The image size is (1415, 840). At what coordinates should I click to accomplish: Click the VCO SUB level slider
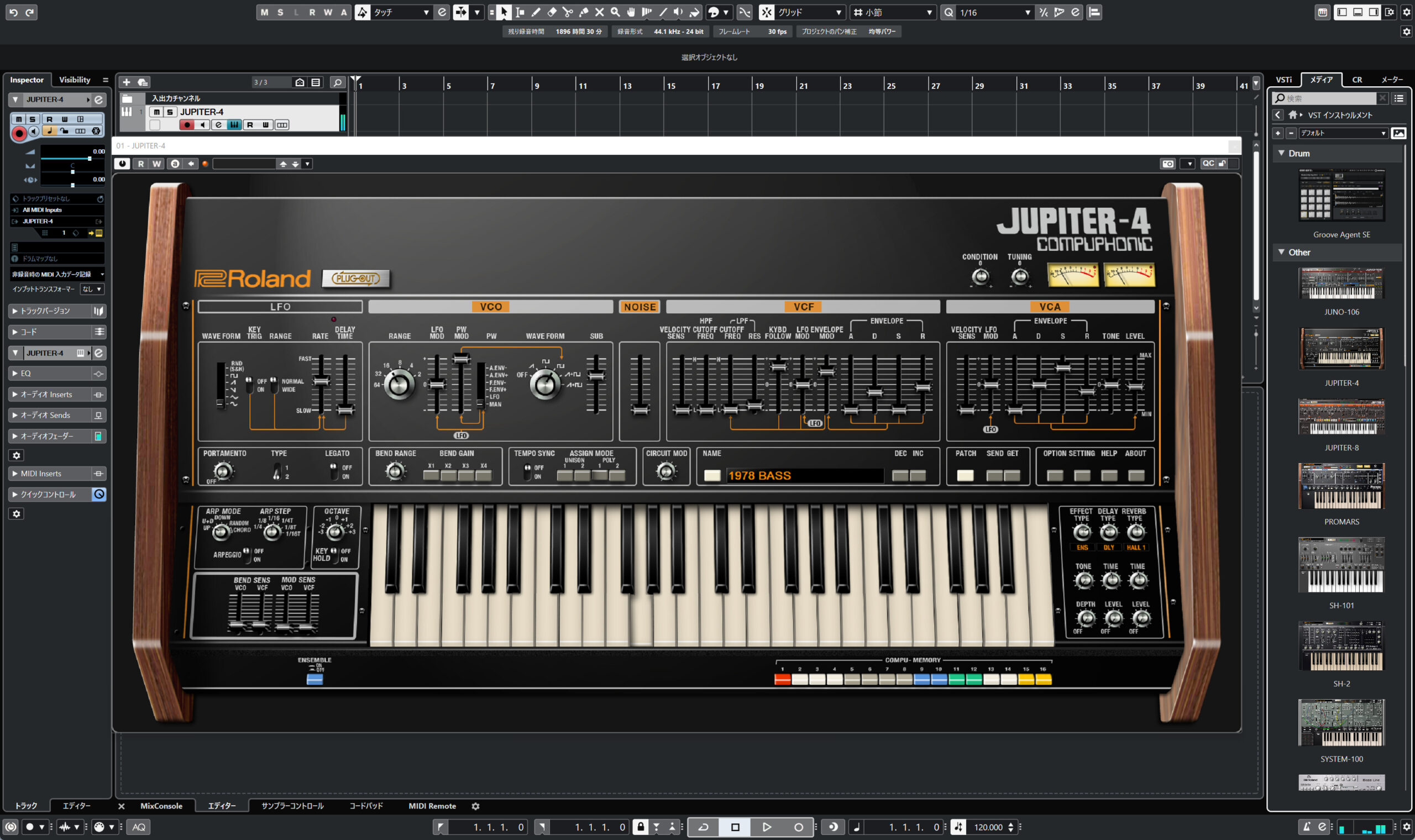coord(596,375)
